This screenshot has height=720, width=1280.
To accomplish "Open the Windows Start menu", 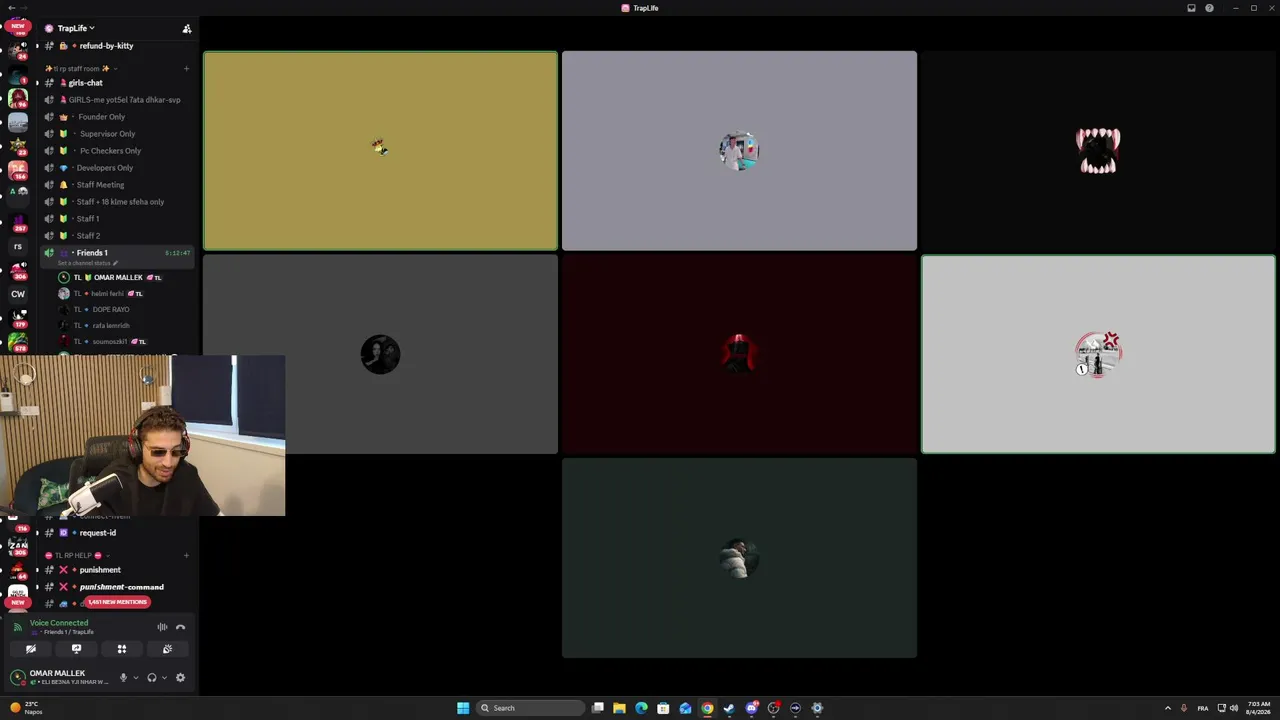I will [463, 708].
